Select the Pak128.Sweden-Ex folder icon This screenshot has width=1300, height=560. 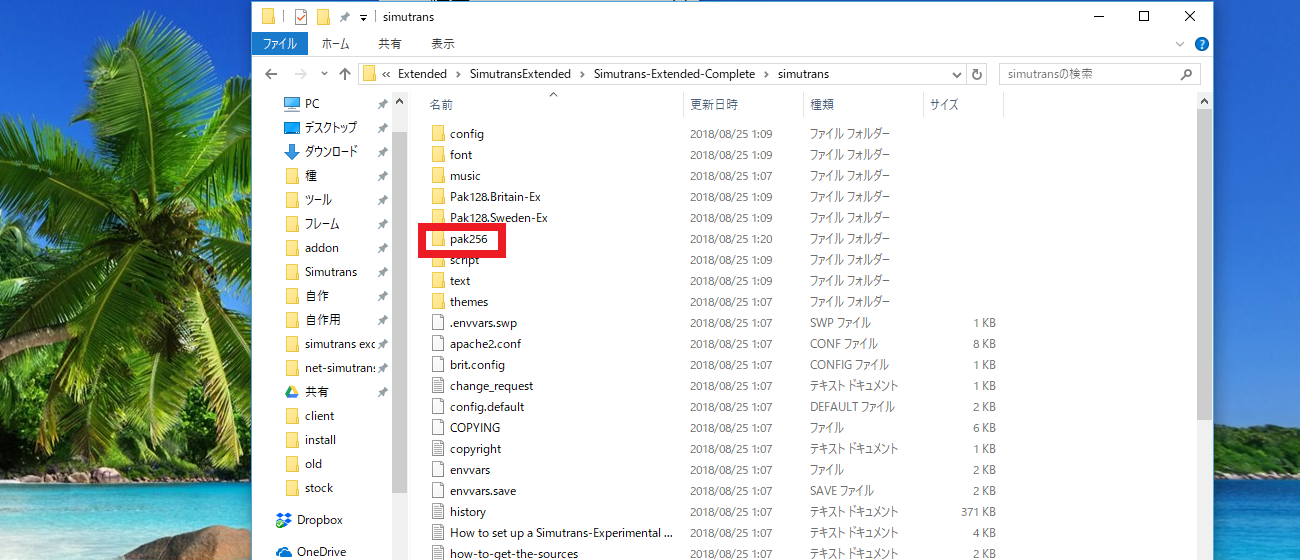point(437,218)
